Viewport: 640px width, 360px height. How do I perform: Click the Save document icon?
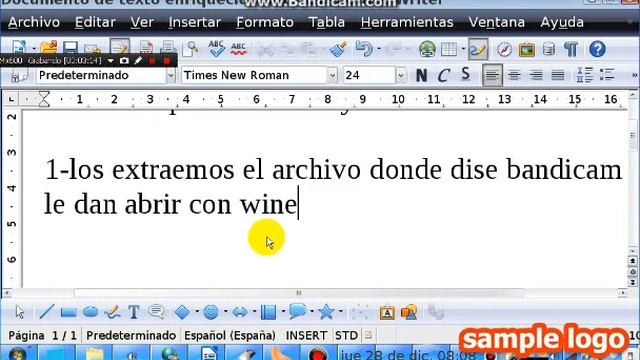point(70,48)
